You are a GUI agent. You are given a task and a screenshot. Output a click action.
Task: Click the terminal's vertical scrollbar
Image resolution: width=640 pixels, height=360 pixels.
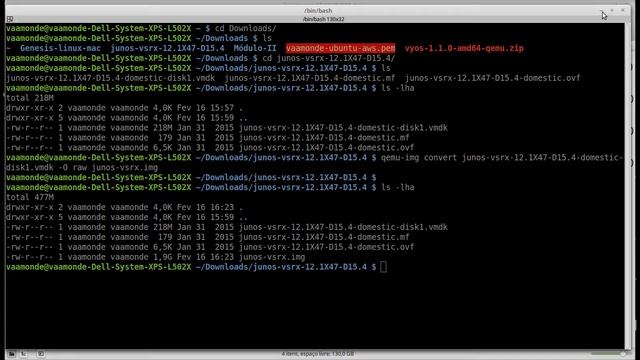[x=627, y=186]
